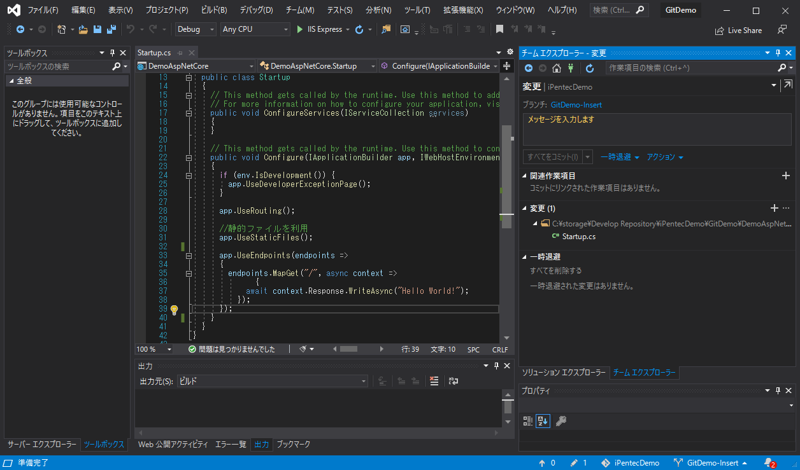Click the Manage Connections green plug icon
Screen dimensions: 800x470
tap(571, 68)
